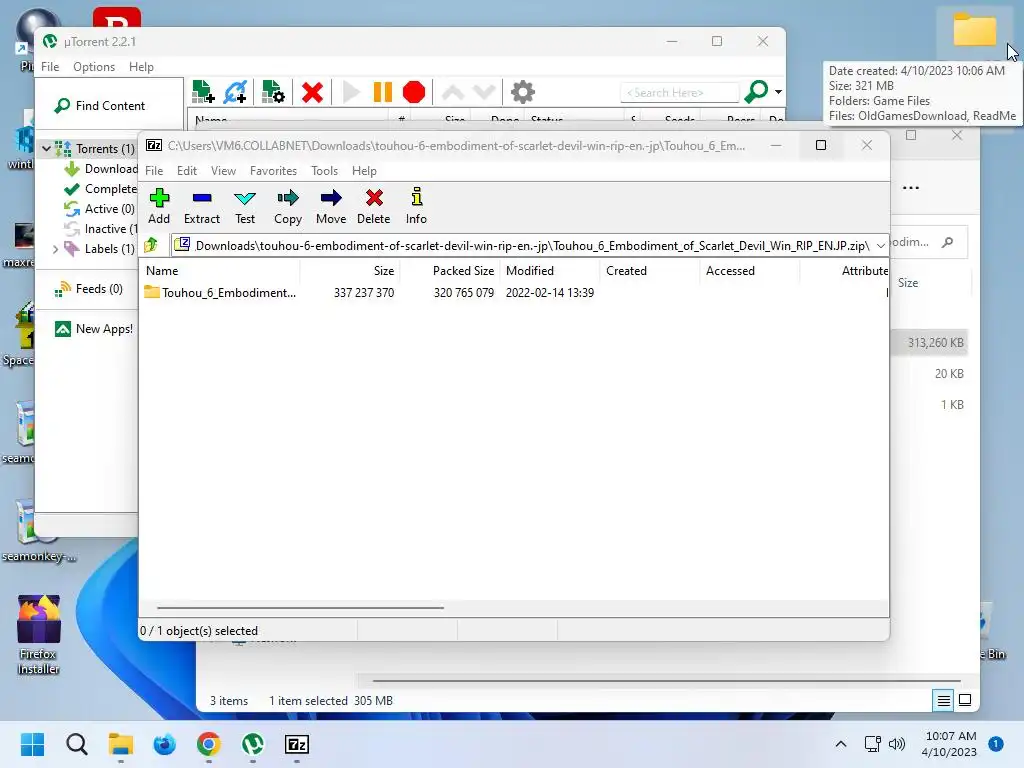The height and width of the screenshot is (768, 1024).
Task: Click the 7-Zip address path field
Action: (522, 246)
